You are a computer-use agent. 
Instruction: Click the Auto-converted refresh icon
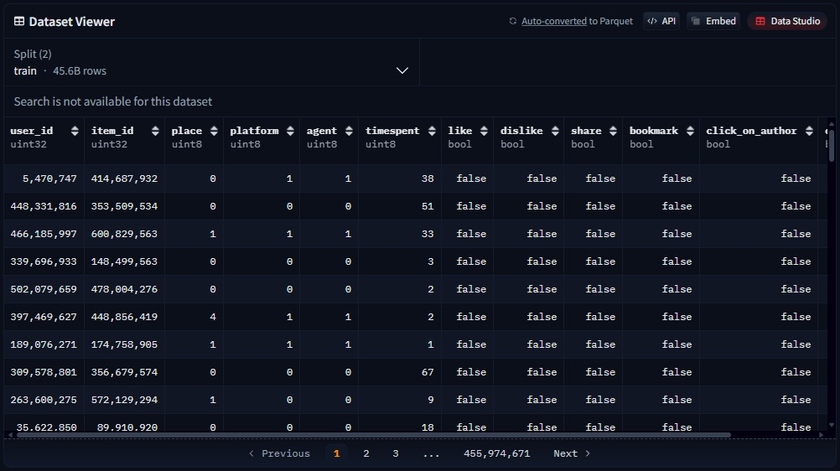click(513, 21)
